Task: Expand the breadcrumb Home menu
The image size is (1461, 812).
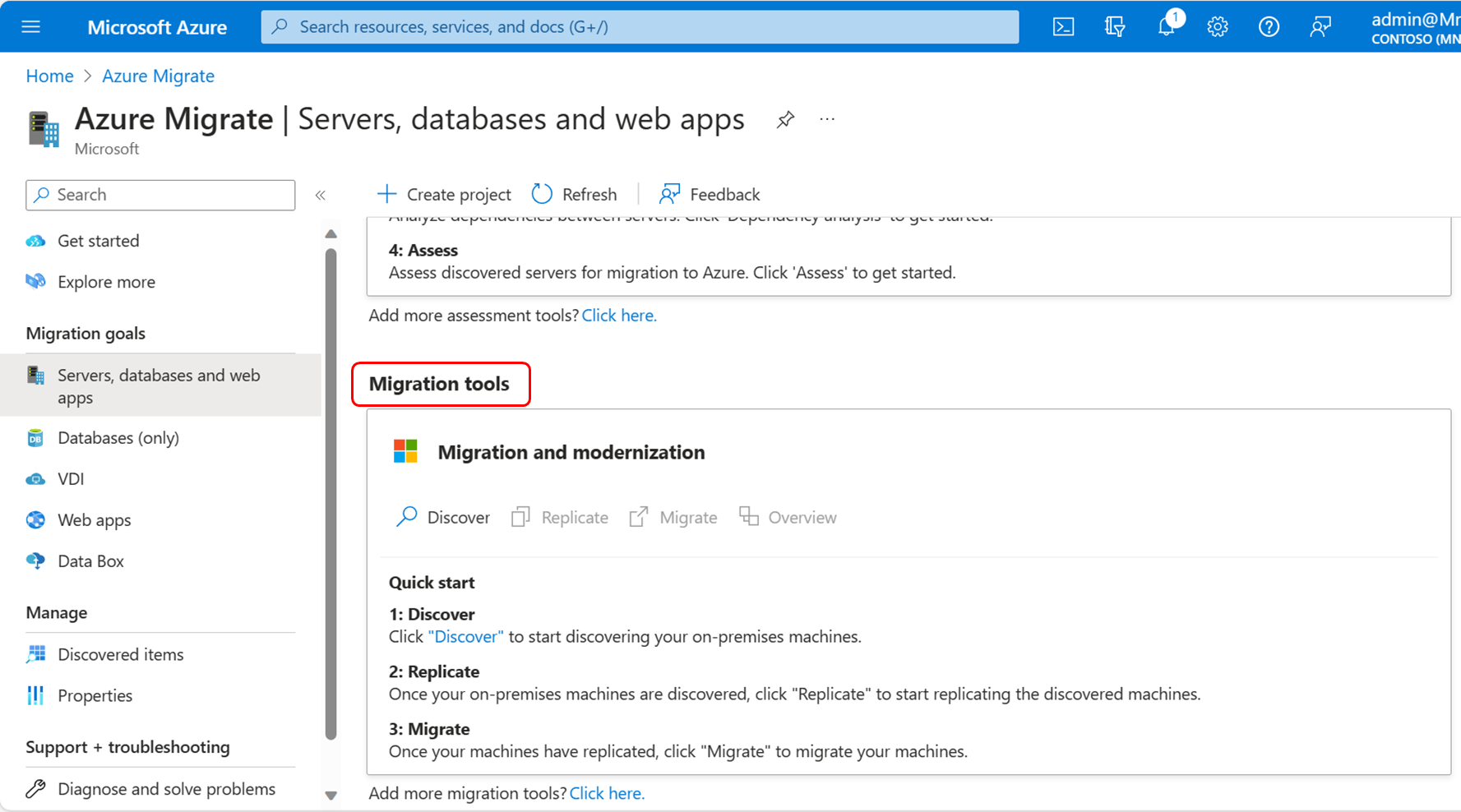Action: pyautogui.click(x=49, y=76)
